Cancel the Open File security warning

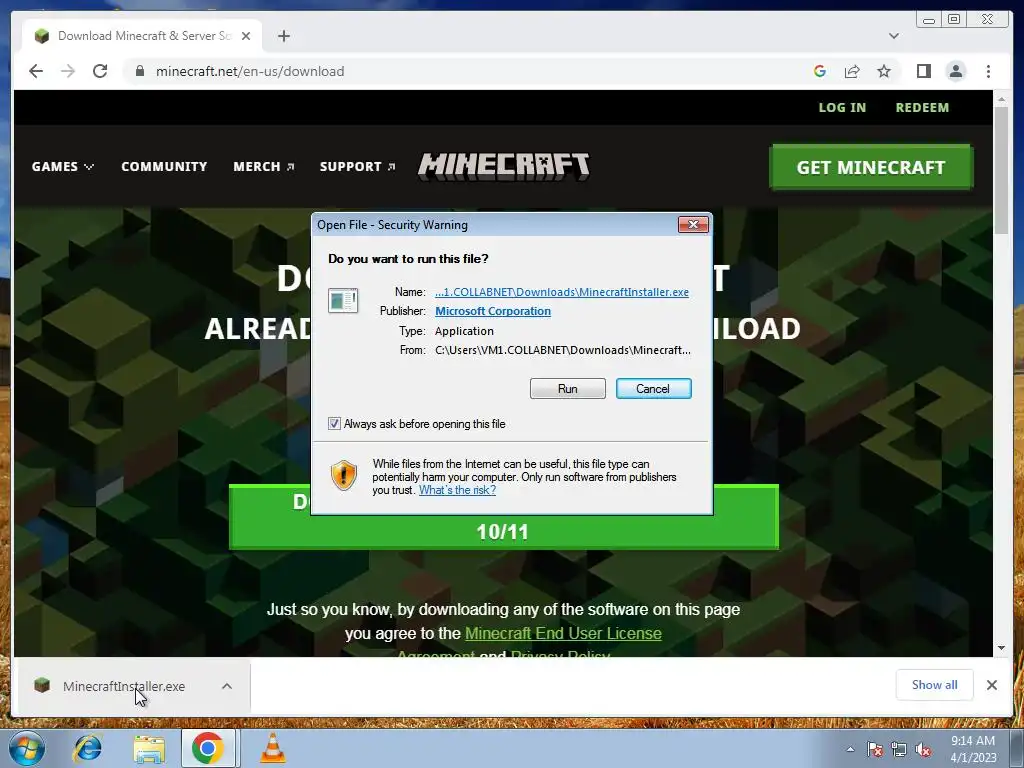653,389
